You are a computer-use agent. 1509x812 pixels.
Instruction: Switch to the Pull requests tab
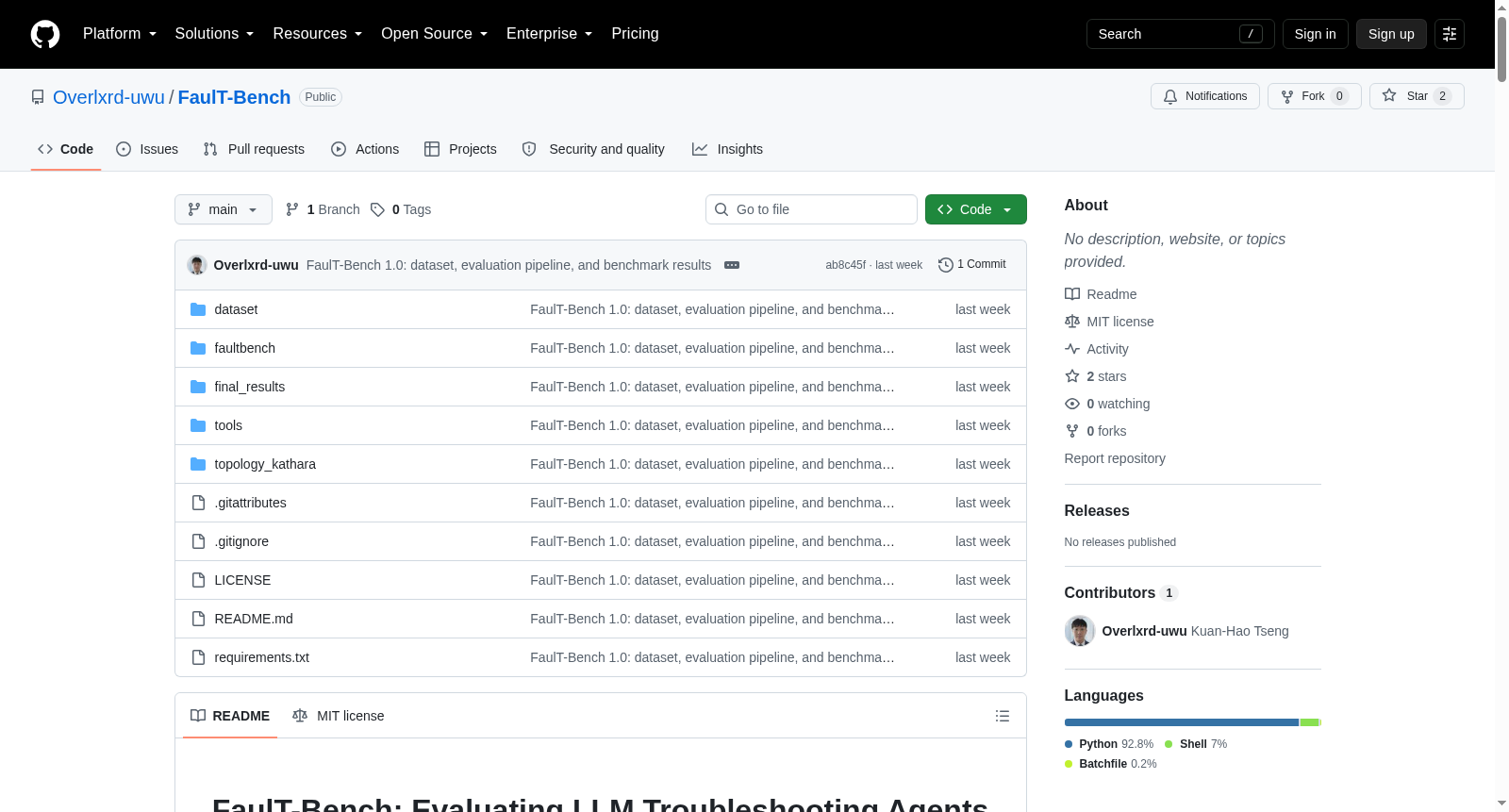[254, 149]
